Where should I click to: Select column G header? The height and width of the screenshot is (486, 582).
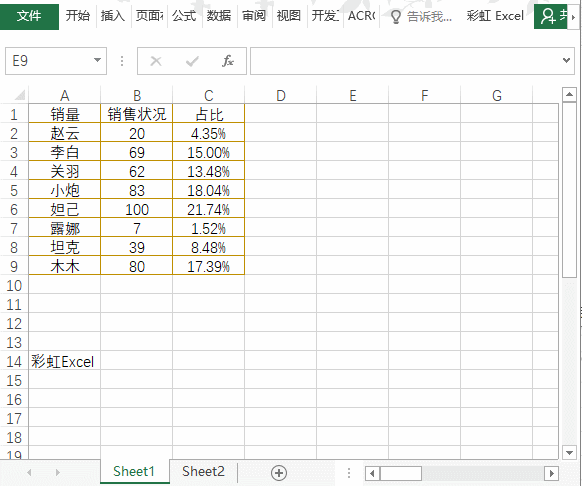click(497, 95)
